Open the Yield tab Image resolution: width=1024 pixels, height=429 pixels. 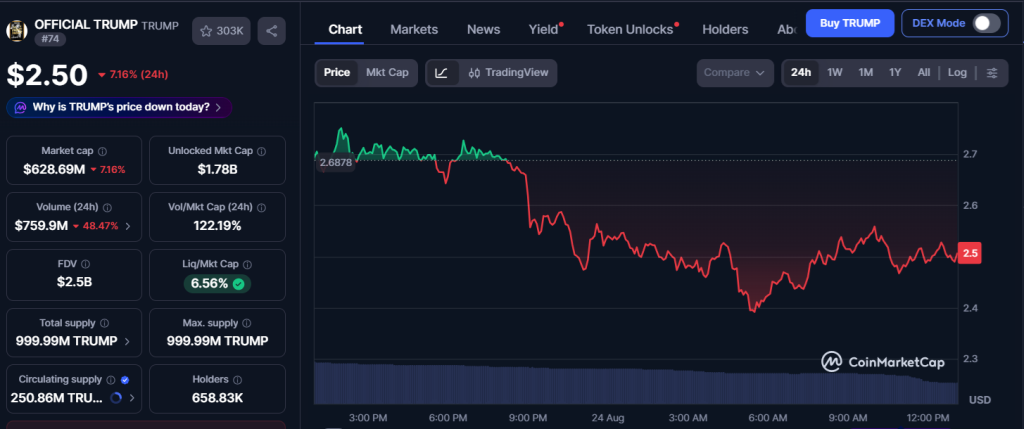pyautogui.click(x=543, y=29)
